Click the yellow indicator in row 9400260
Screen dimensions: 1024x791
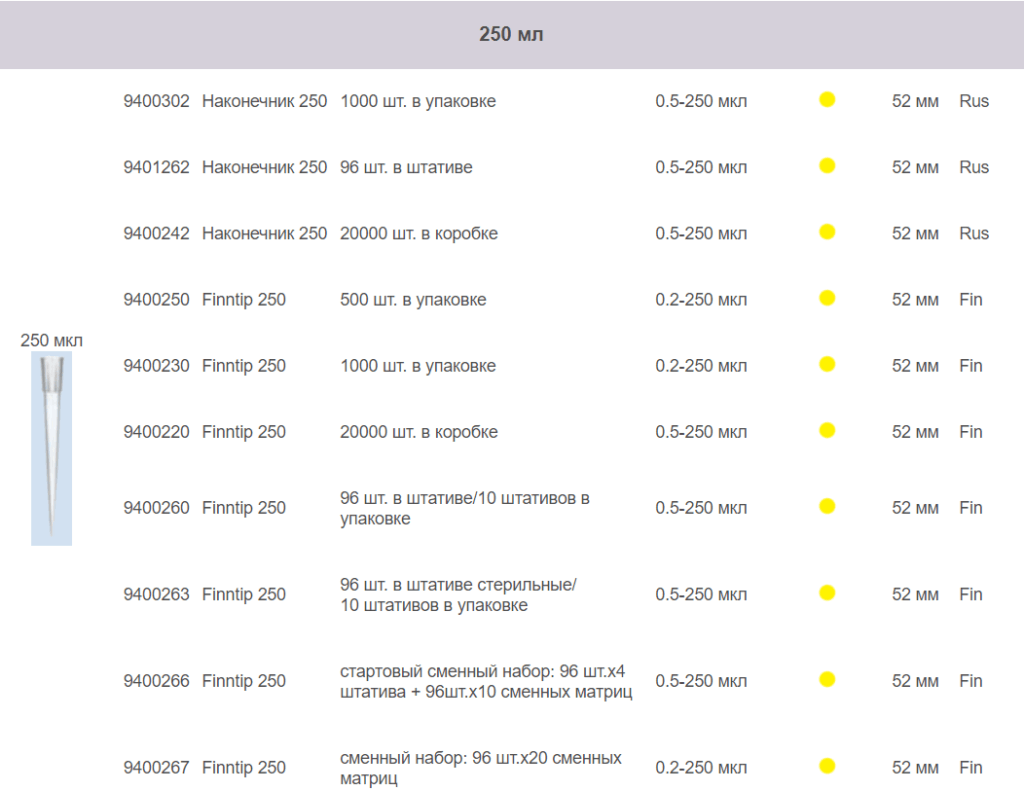pyautogui.click(x=827, y=506)
